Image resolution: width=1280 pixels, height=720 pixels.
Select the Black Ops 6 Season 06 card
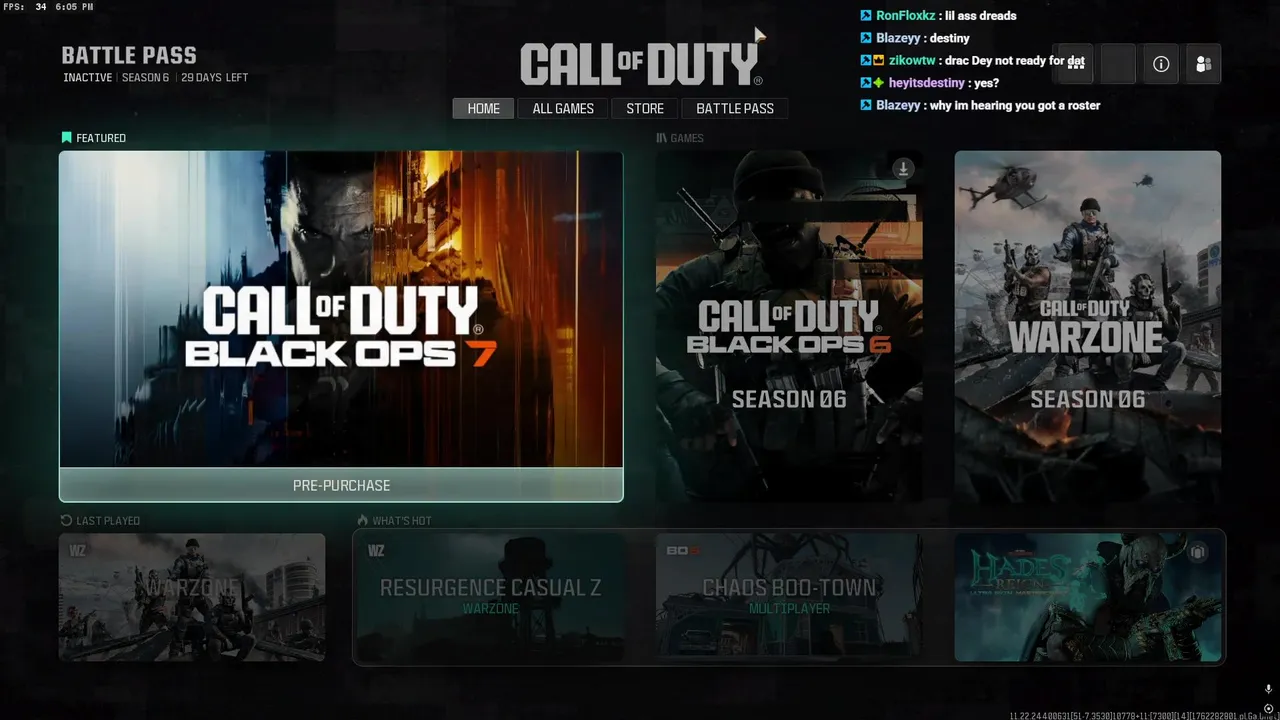[789, 326]
